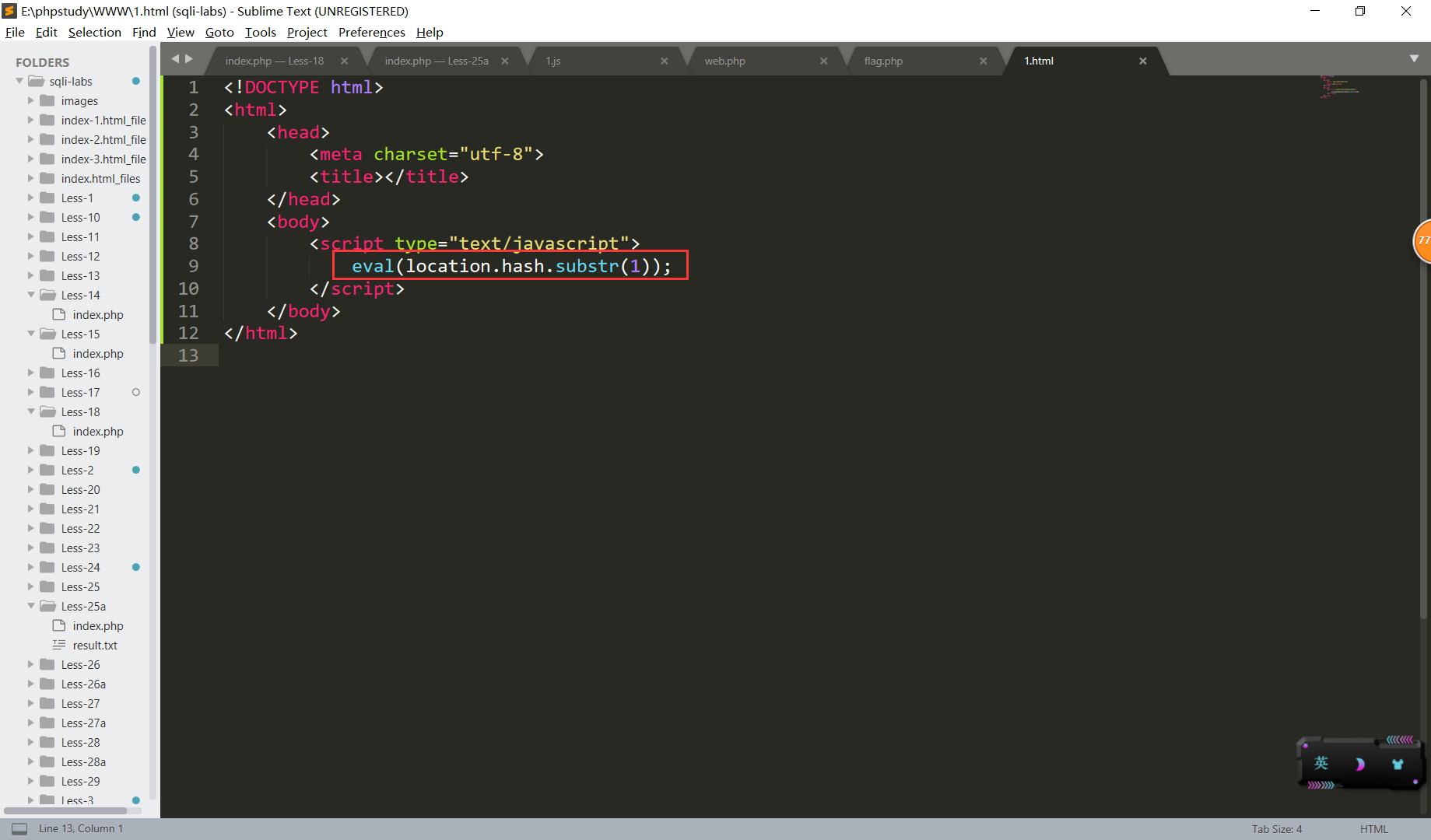Close the 1.html tab
This screenshot has width=1431, height=840.
tap(1142, 61)
